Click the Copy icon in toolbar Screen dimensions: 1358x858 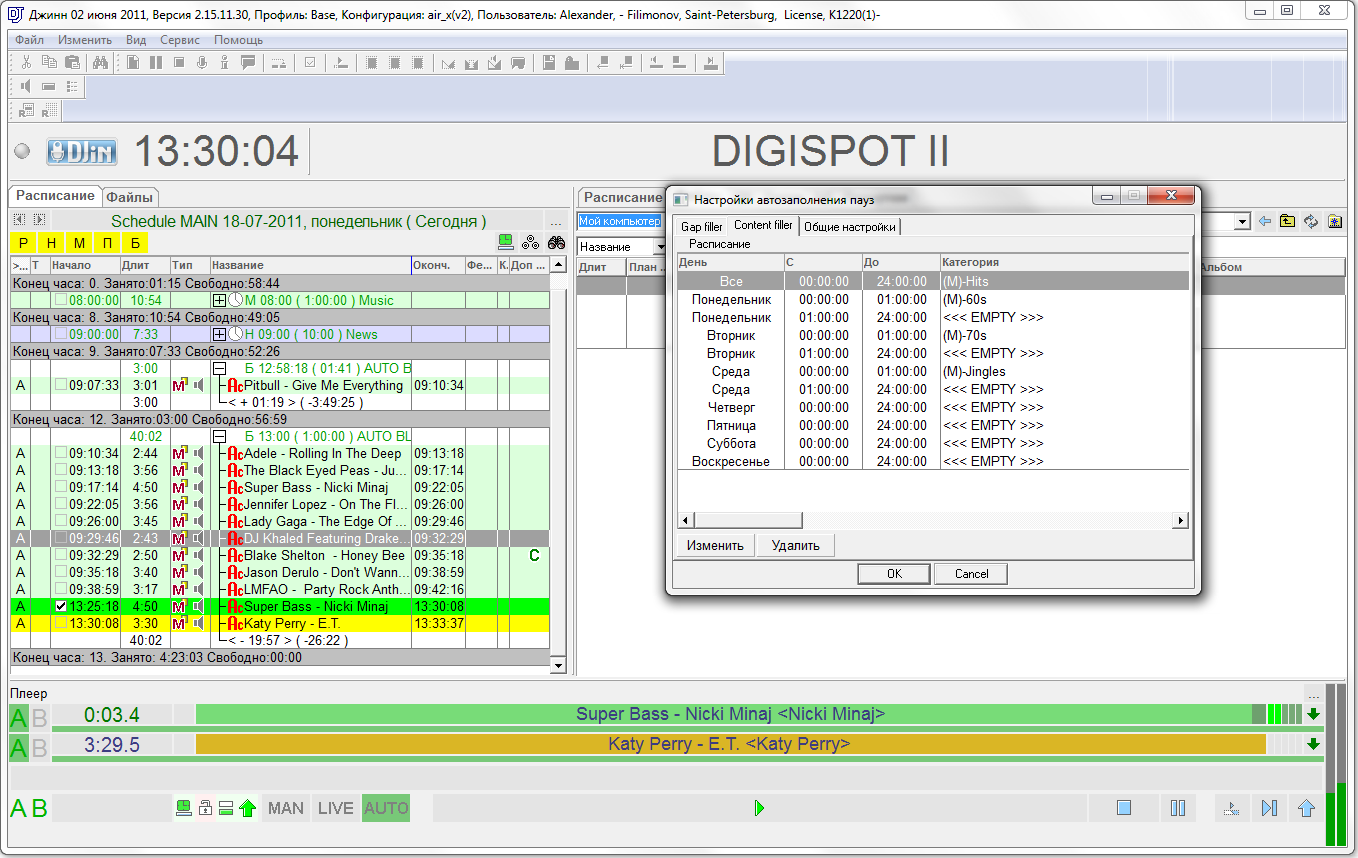48,62
